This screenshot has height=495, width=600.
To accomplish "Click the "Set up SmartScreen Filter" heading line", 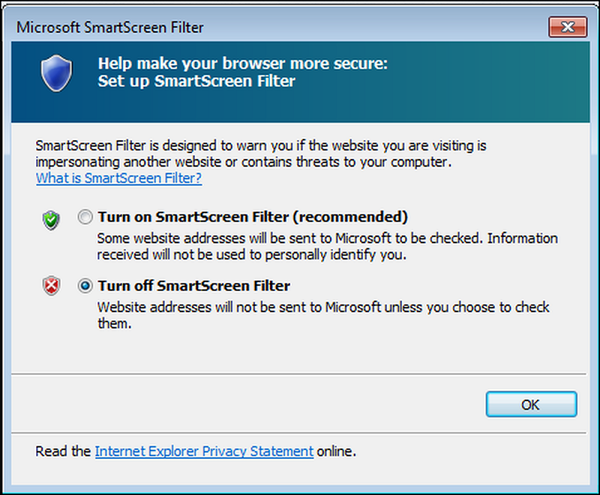I will [x=196, y=81].
